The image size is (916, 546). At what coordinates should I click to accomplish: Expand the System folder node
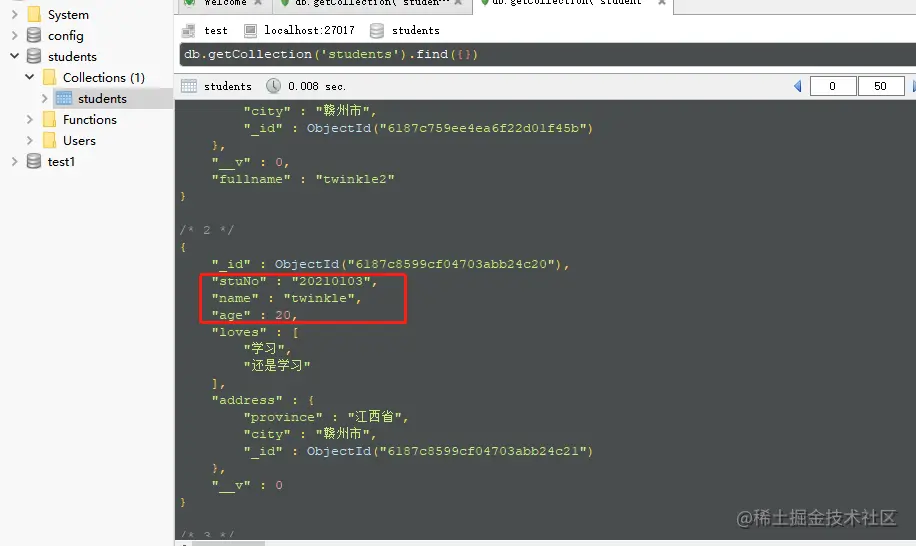15,14
